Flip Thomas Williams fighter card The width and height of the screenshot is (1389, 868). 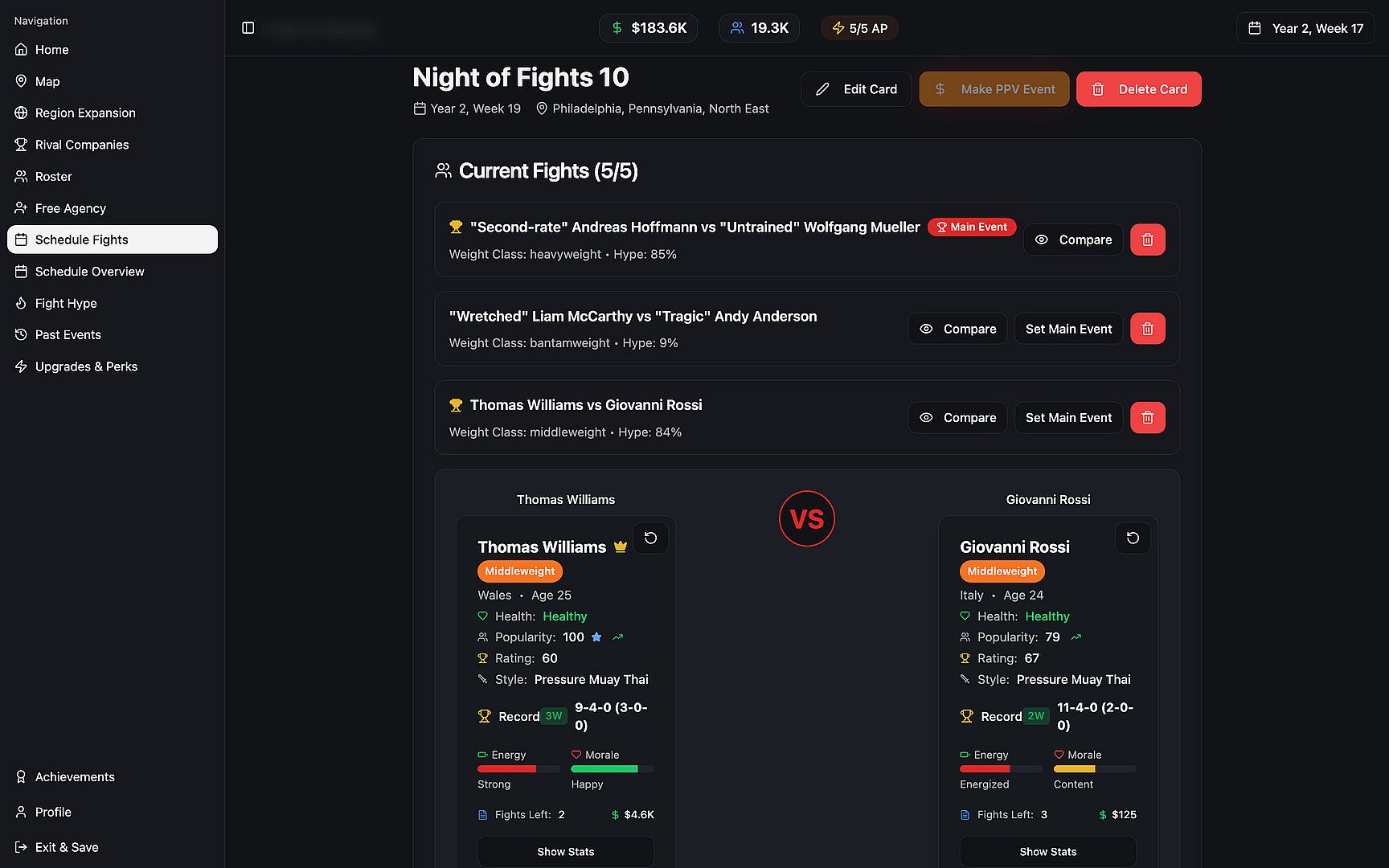[650, 538]
